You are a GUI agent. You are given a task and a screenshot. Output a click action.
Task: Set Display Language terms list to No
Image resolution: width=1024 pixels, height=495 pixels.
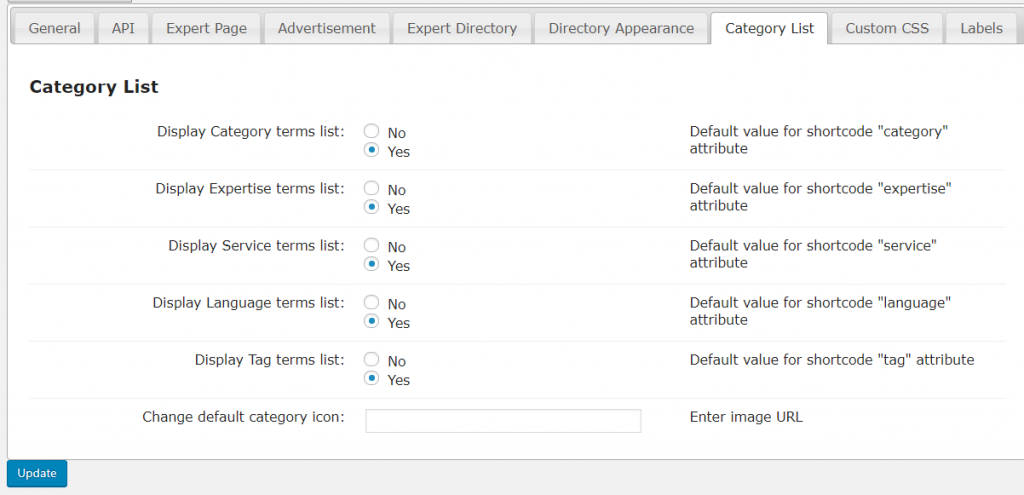pyautogui.click(x=372, y=303)
